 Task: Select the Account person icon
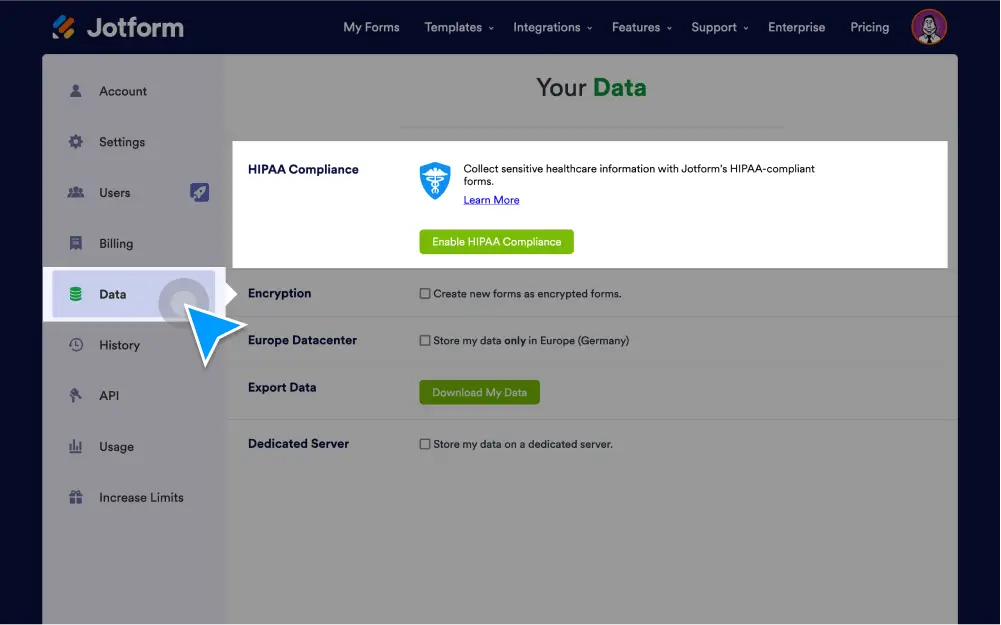75,90
